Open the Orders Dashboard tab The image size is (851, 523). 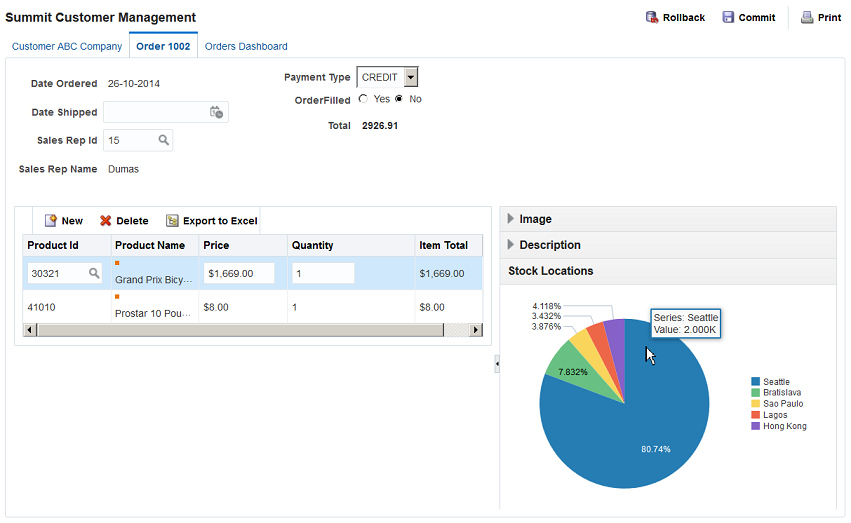coord(246,47)
